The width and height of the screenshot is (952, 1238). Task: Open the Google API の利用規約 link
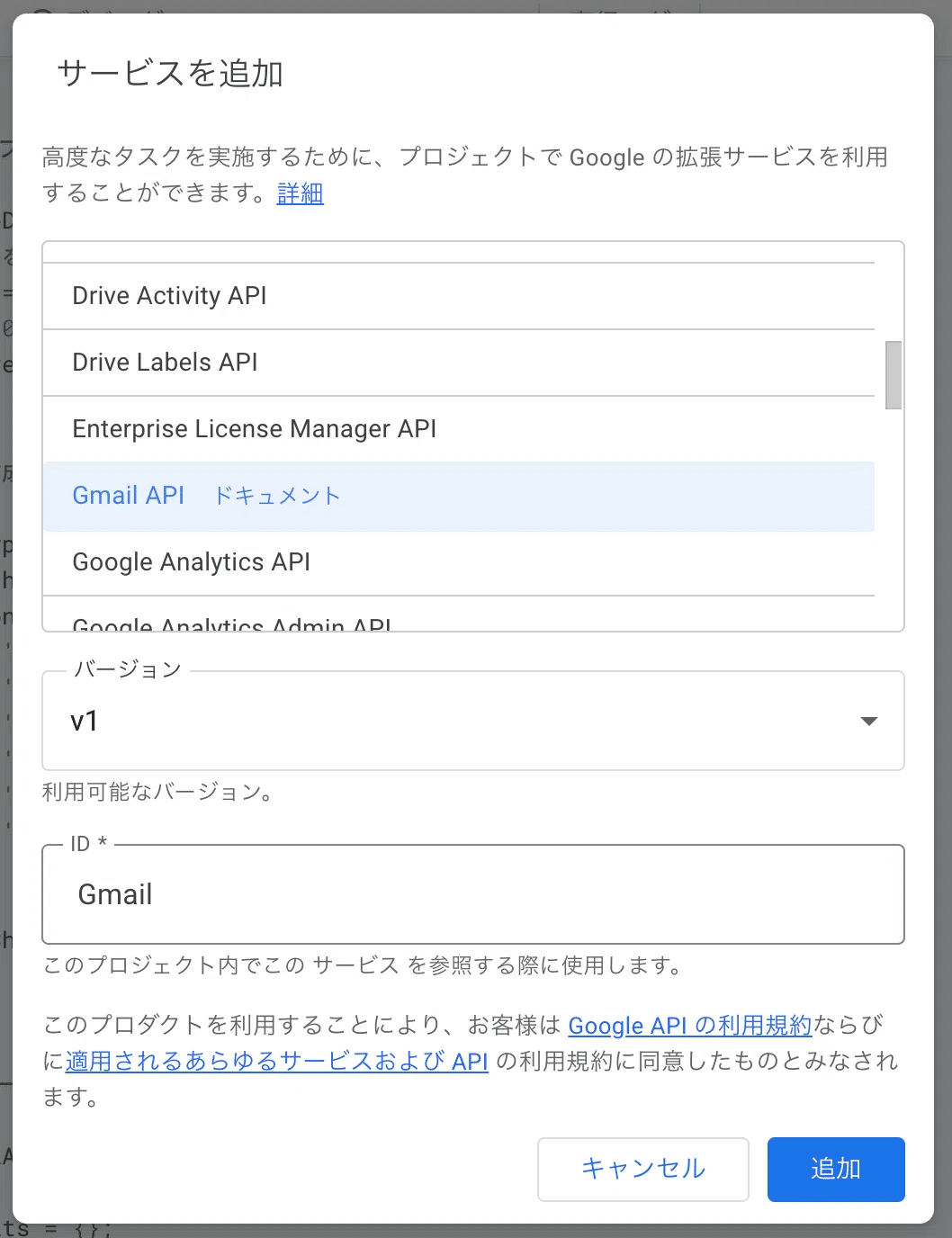[x=689, y=1025]
